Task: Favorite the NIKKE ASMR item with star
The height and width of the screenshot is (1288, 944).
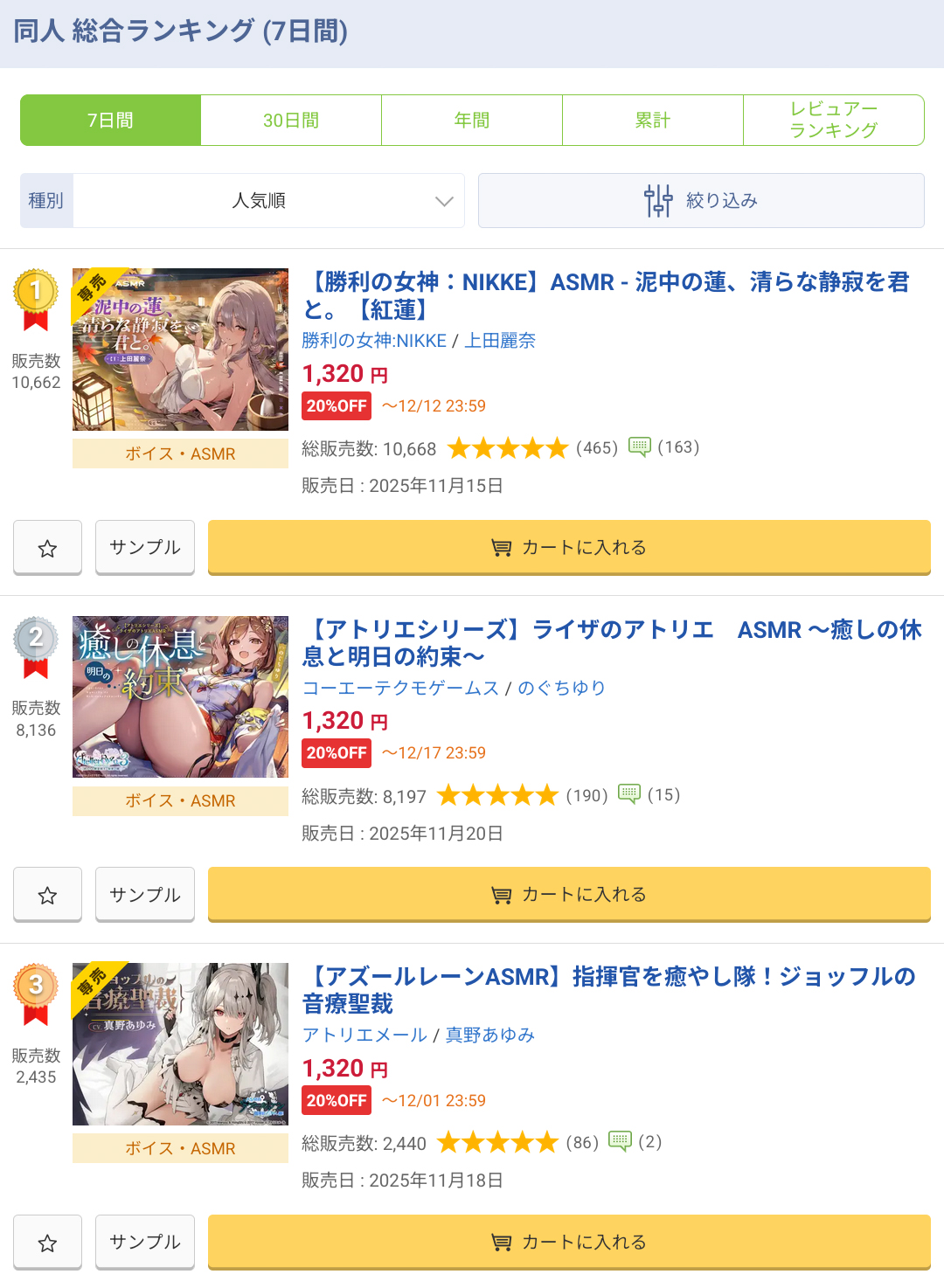Action: 47,548
